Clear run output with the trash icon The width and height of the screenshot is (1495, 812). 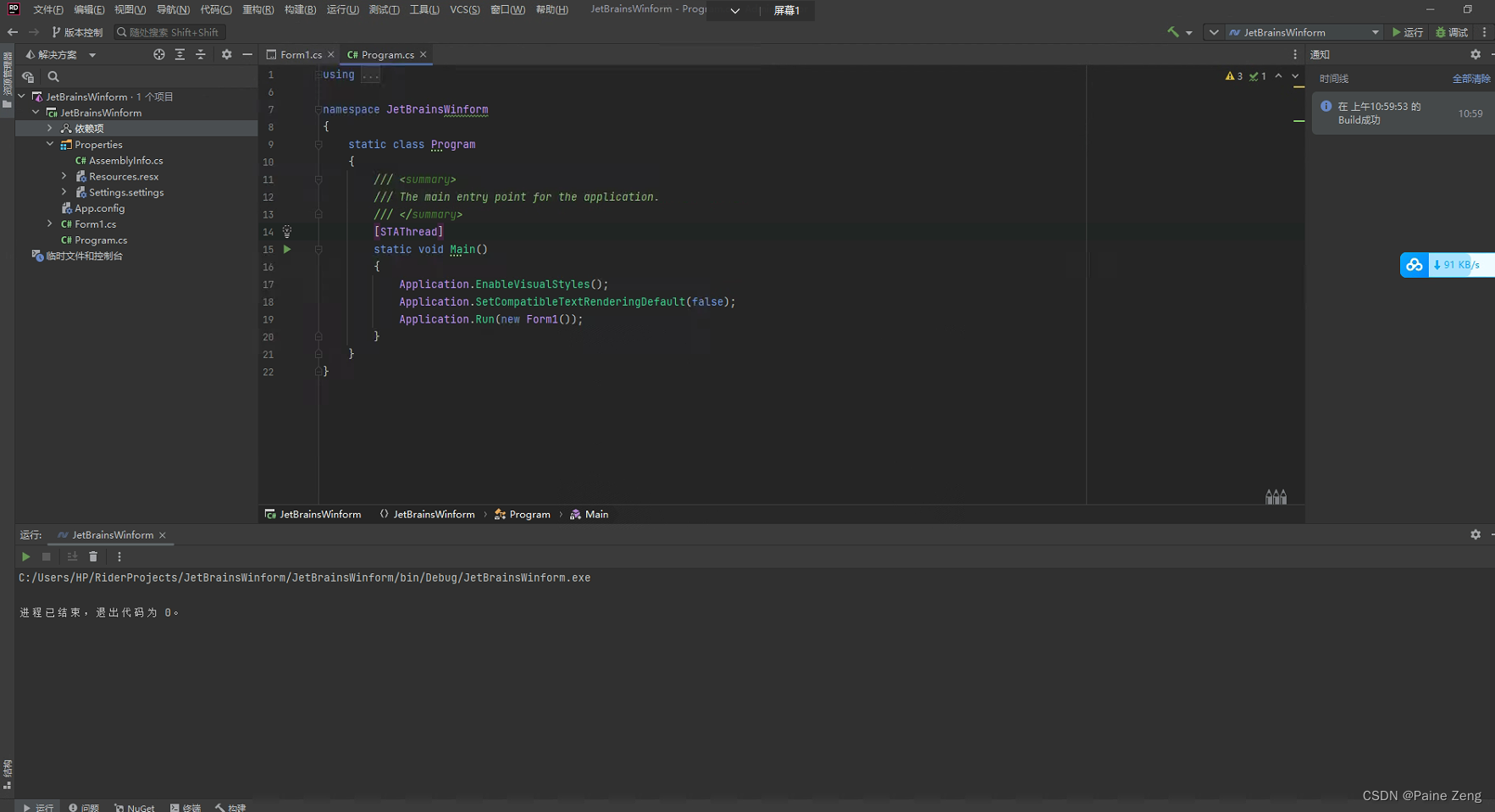[93, 556]
